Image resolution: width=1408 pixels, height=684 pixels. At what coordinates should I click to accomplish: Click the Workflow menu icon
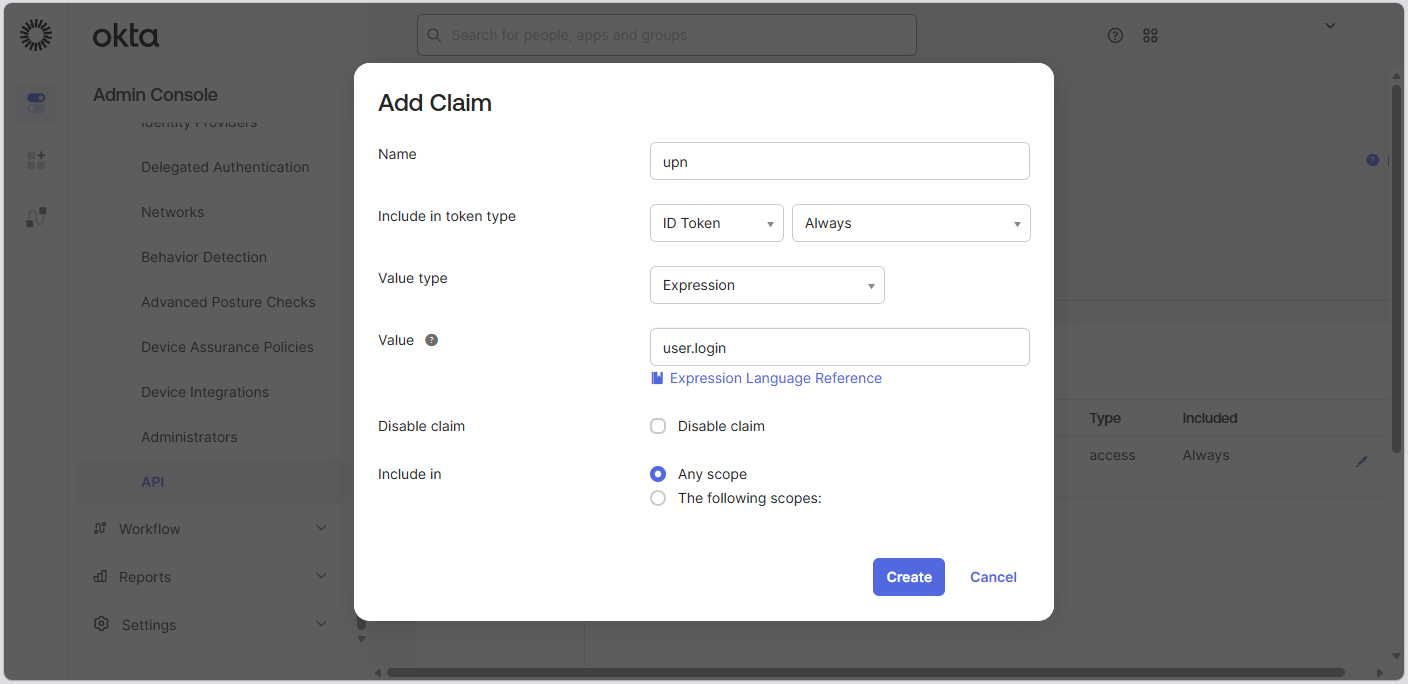click(x=100, y=528)
